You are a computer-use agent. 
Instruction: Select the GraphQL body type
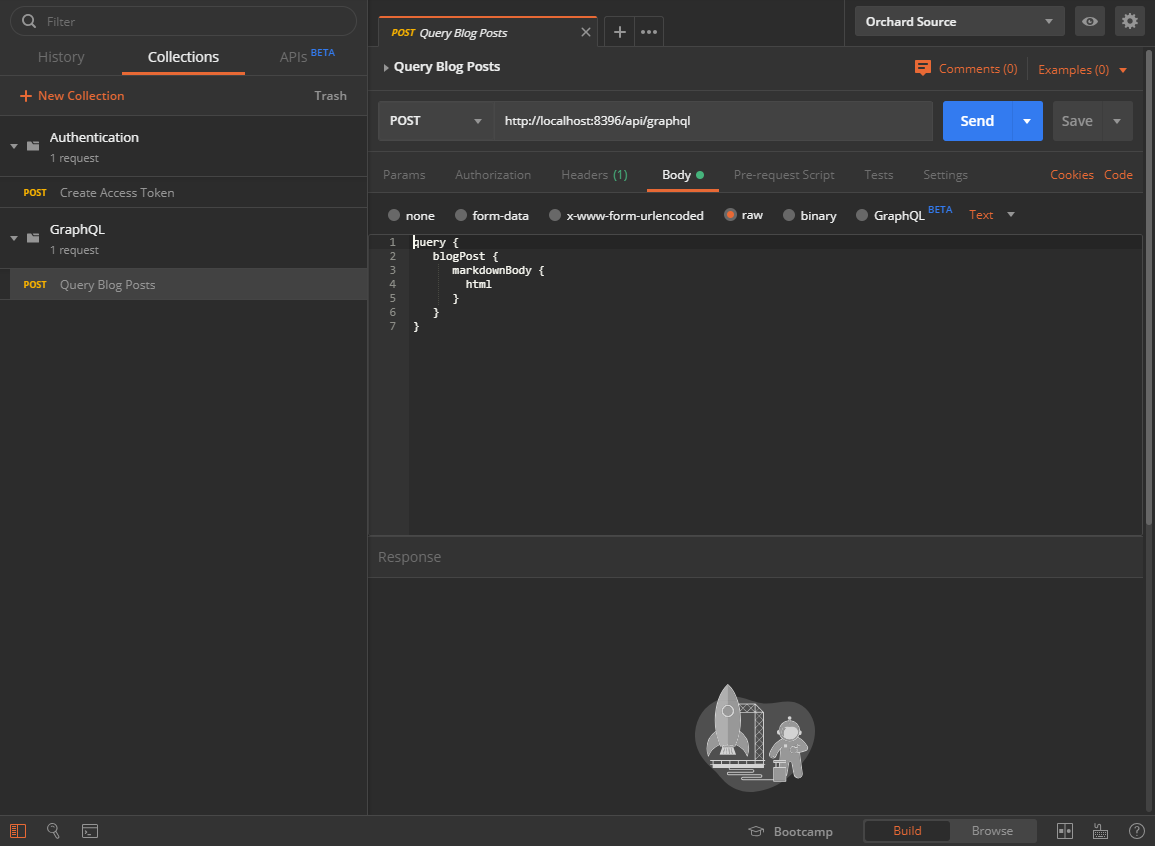click(862, 215)
